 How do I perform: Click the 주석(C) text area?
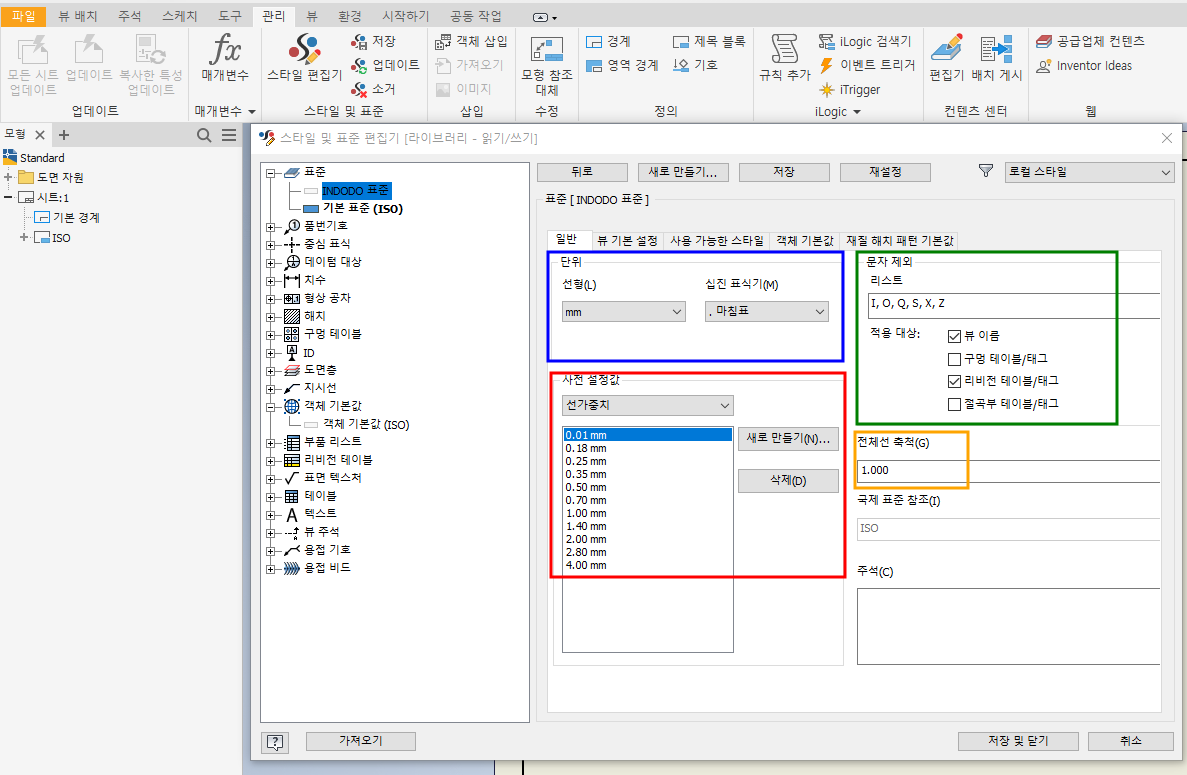coord(1008,627)
